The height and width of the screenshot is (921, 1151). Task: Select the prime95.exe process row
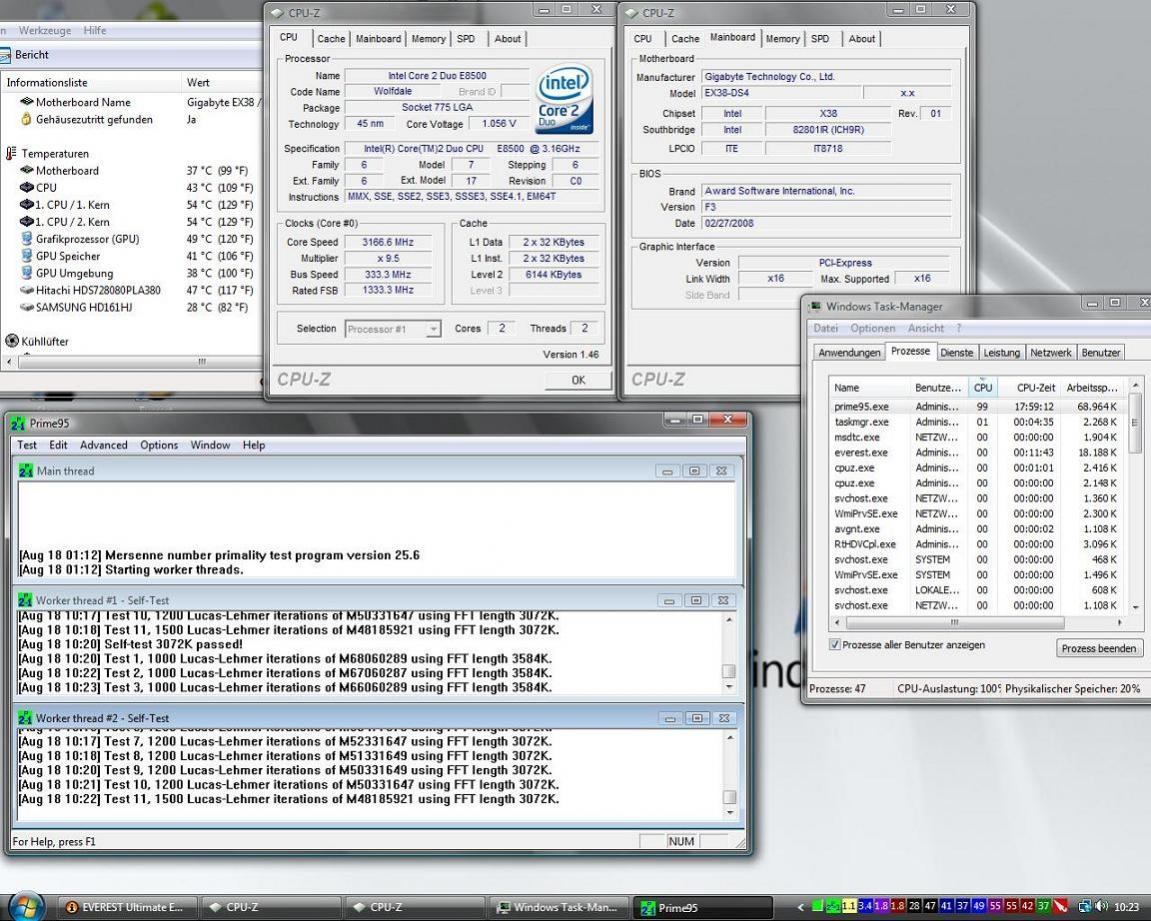pyautogui.click(x=978, y=407)
